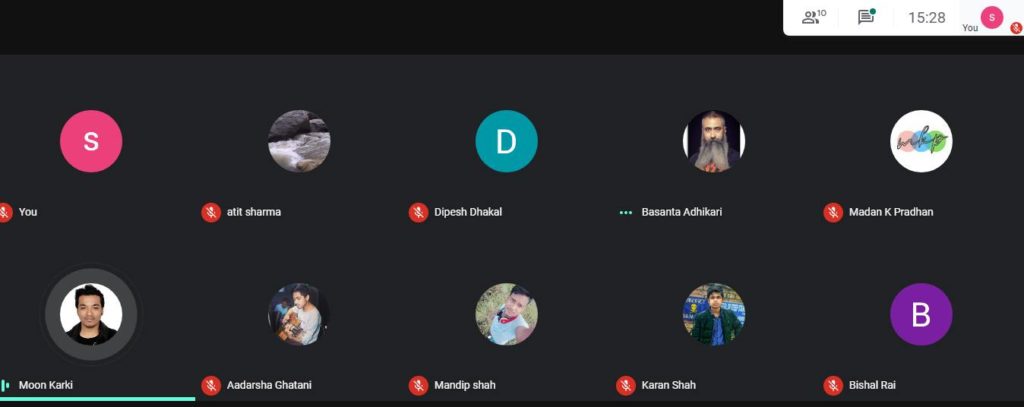Screen dimensions: 1024x407
Task: Select the purple B avatar of Bishal Rai
Action: click(x=921, y=314)
